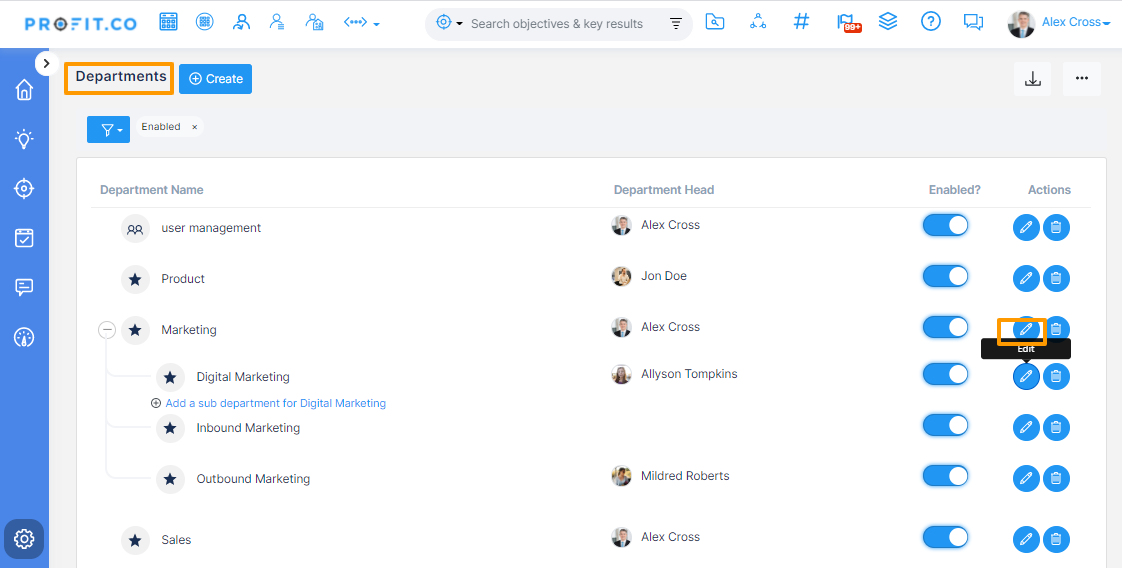Expand the left sidebar navigation arrow
Image resolution: width=1122 pixels, height=568 pixels.
click(46, 63)
